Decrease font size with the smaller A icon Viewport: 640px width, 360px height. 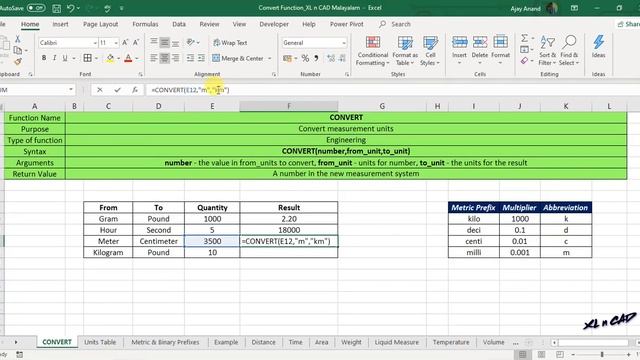click(136, 42)
